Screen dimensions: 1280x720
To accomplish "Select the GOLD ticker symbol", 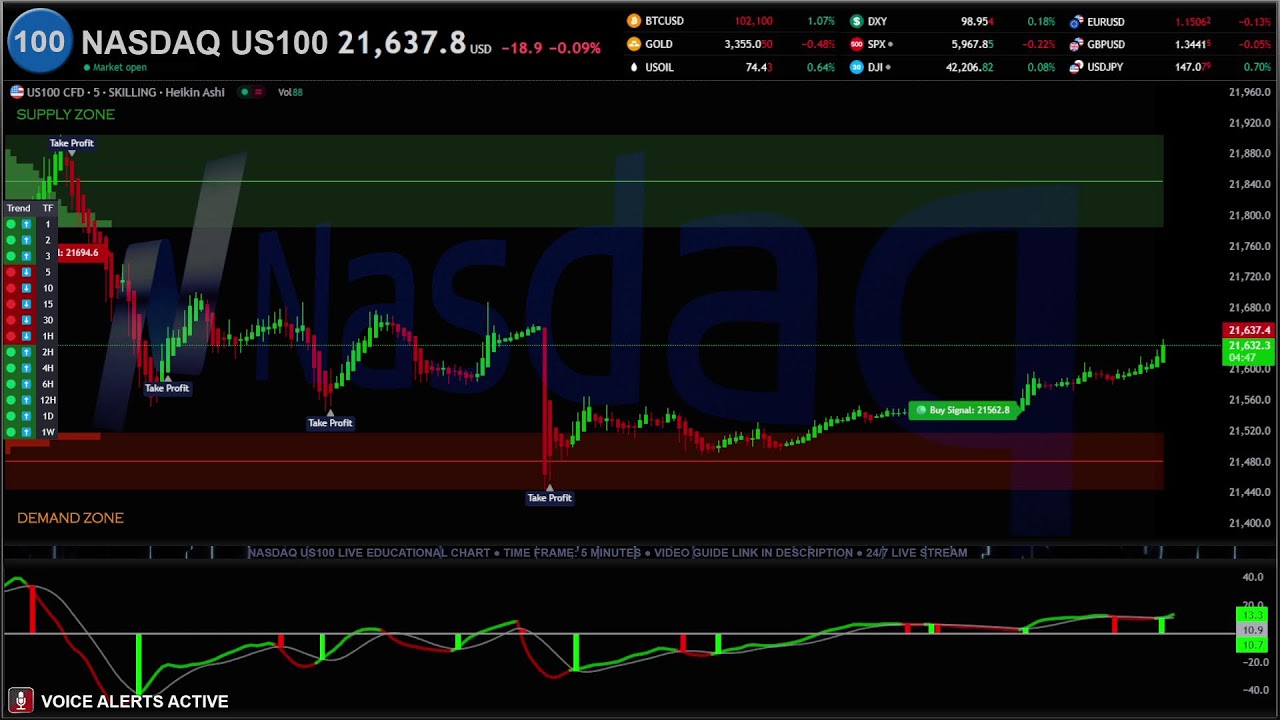I will [x=658, y=44].
